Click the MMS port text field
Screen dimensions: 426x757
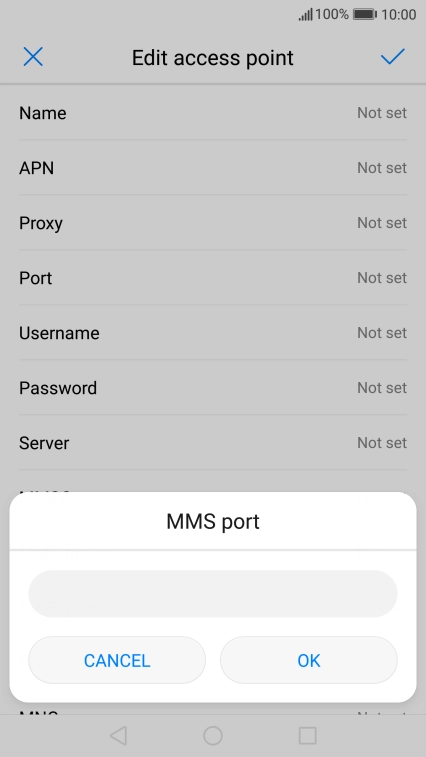(x=213, y=593)
